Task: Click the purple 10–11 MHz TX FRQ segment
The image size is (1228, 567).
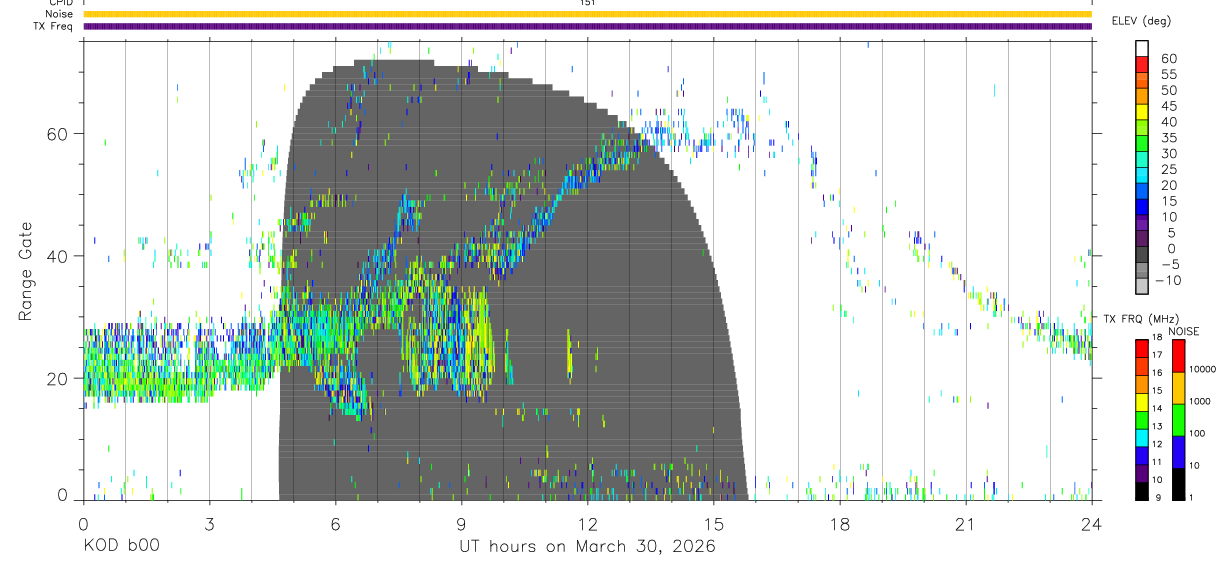Action: (1142, 473)
